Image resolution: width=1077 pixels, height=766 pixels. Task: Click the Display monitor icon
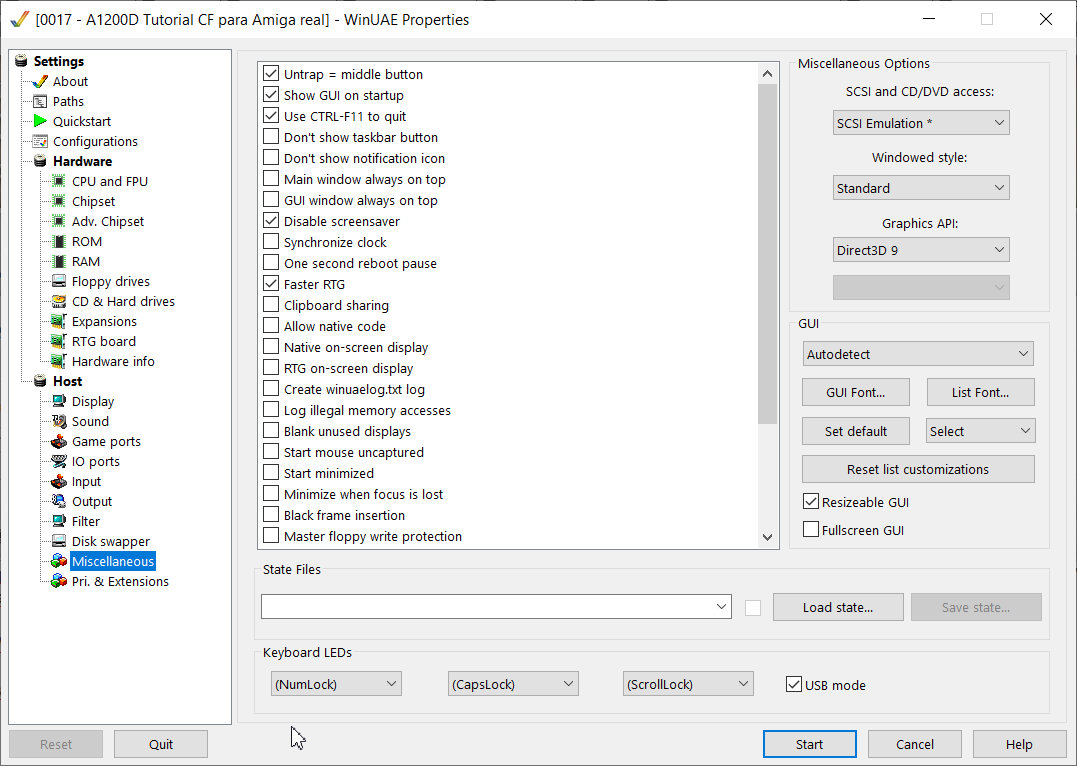(59, 401)
